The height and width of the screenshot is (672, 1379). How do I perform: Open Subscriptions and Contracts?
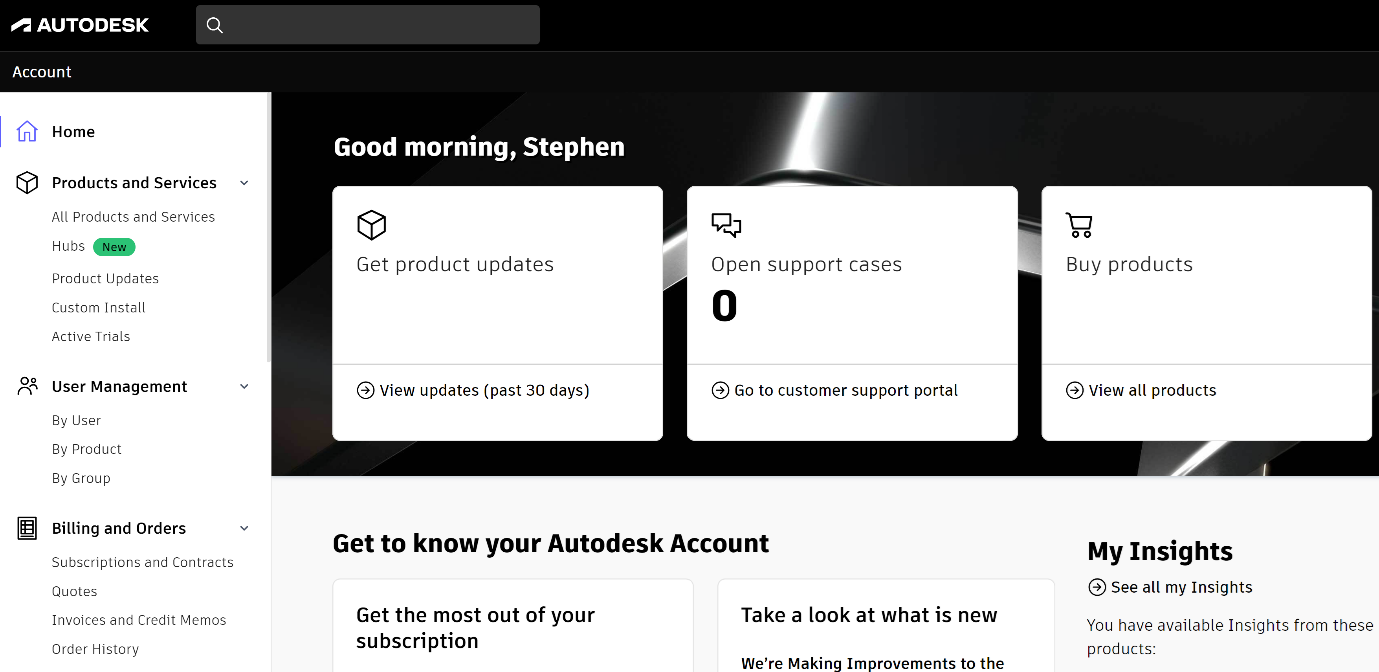pyautogui.click(x=143, y=562)
